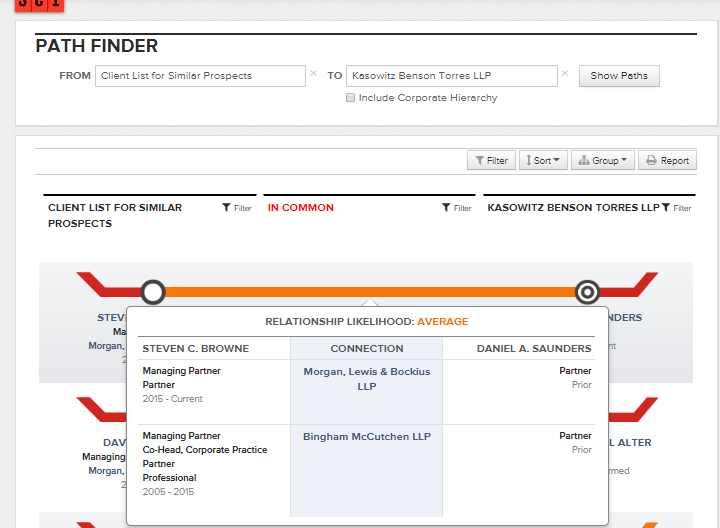The height and width of the screenshot is (528, 720).
Task: Enable Include Corporate Hierarchy checkbox
Action: point(350,97)
